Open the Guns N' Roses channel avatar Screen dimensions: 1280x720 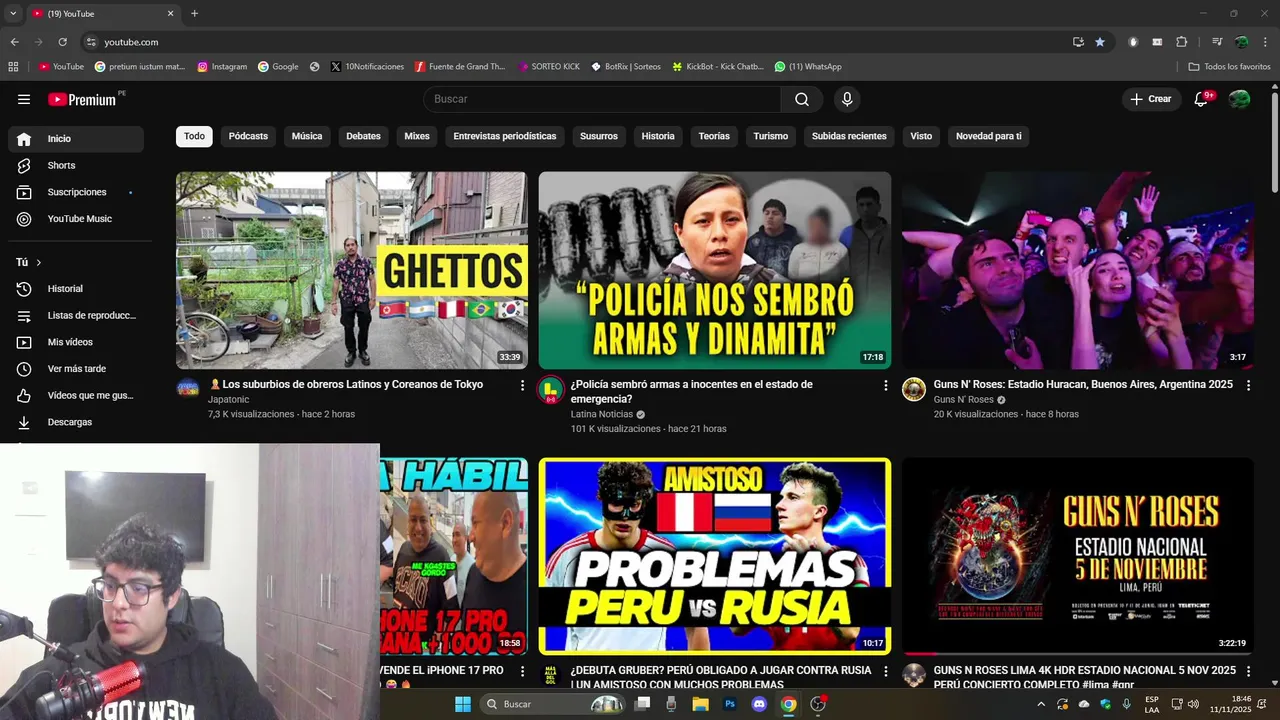click(x=914, y=389)
